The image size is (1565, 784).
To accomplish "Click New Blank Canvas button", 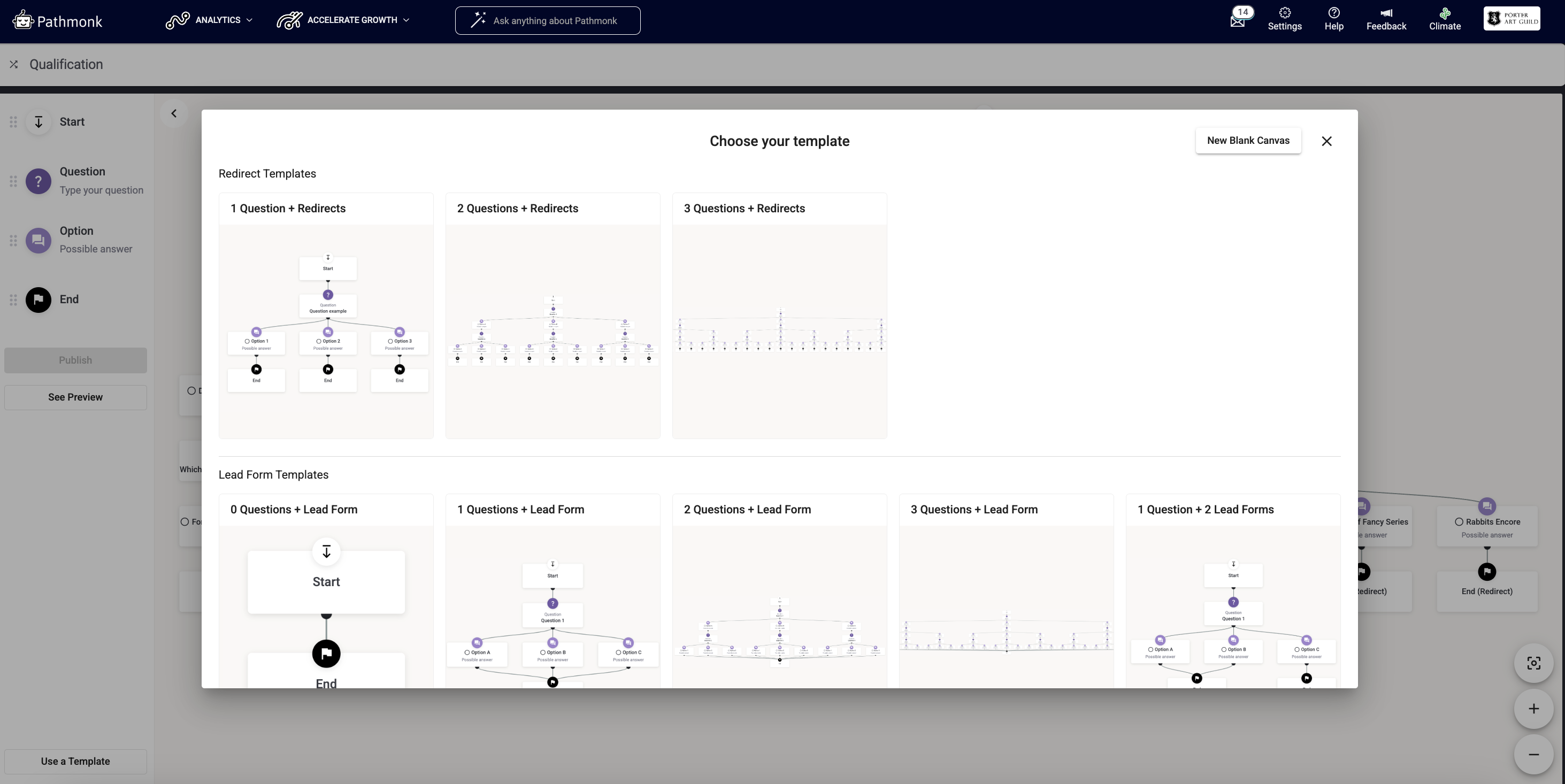I will point(1248,140).
